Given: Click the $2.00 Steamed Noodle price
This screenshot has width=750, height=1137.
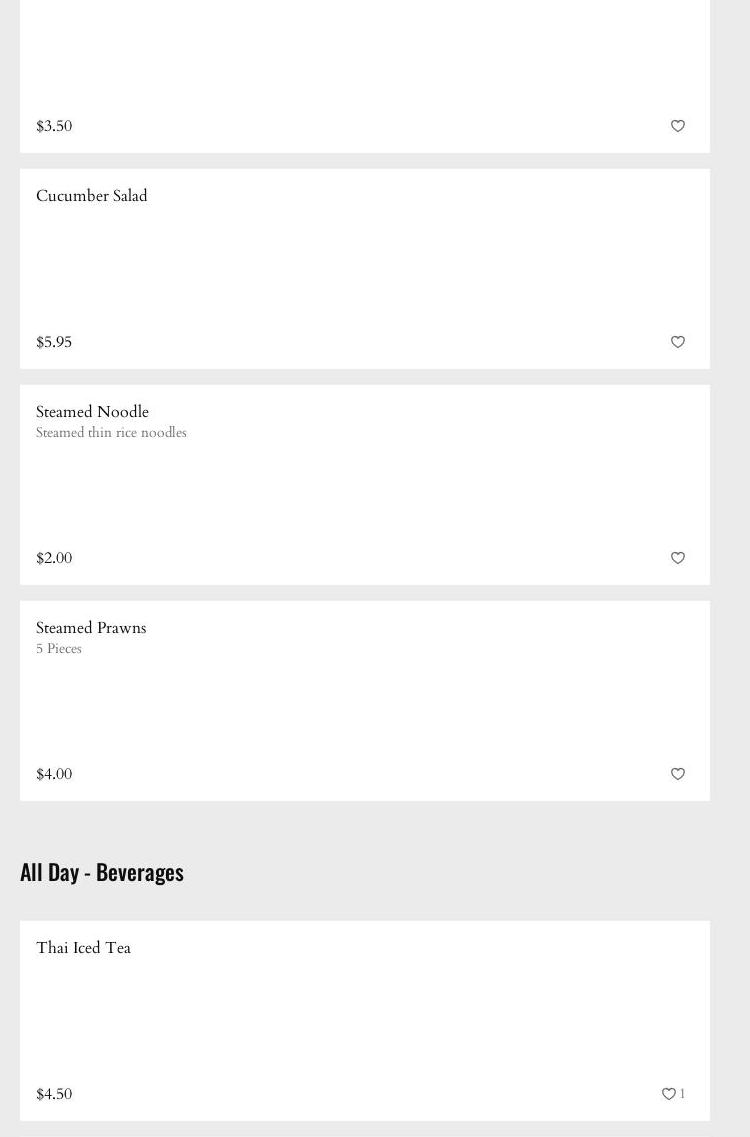Looking at the screenshot, I should point(54,558).
